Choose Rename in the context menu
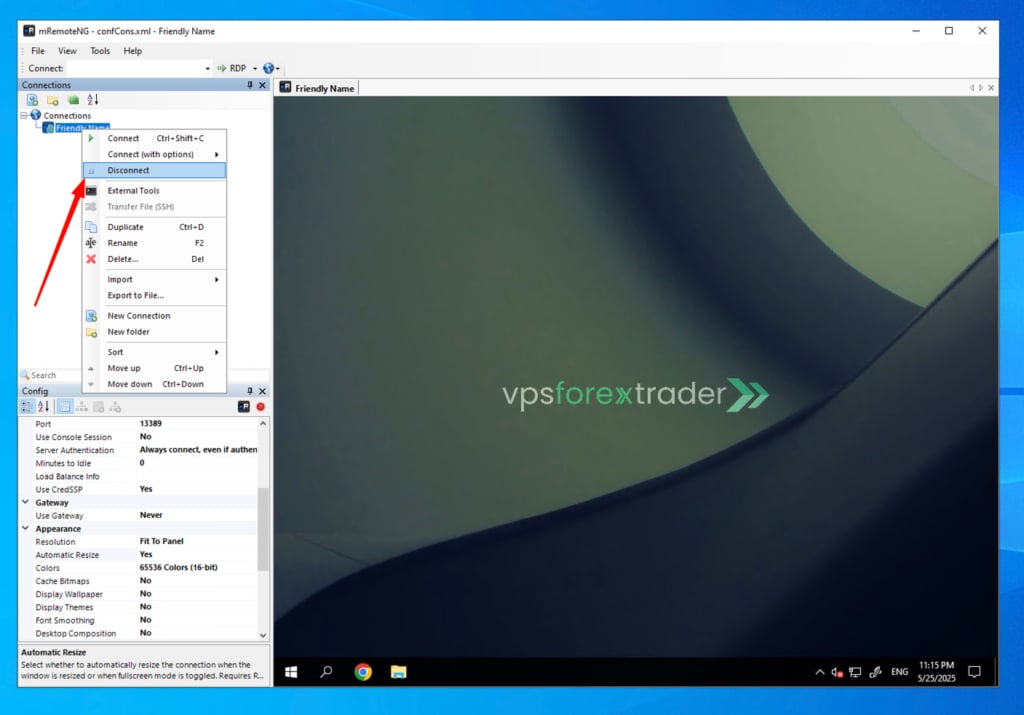This screenshot has width=1024, height=715. [x=155, y=243]
